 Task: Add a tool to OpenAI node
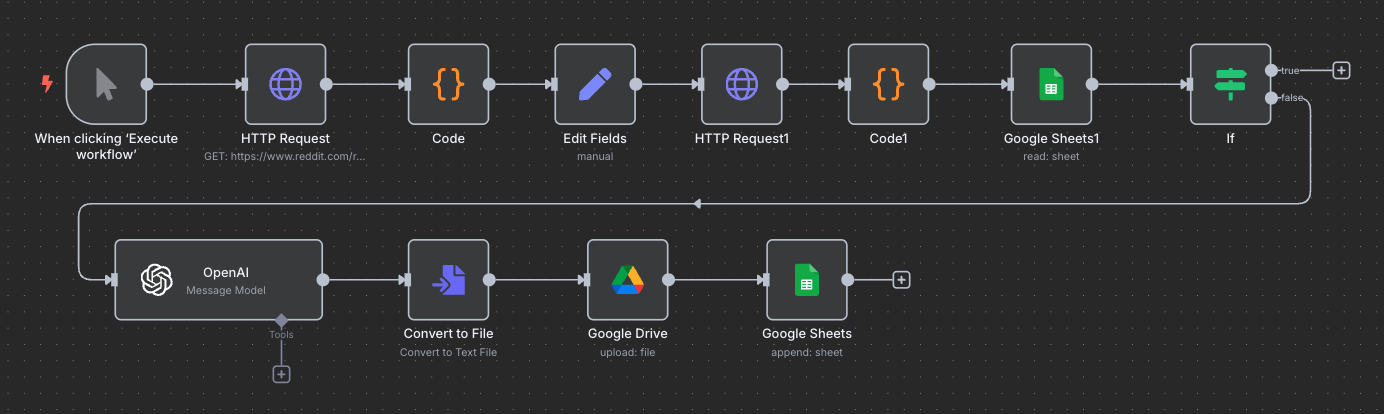281,374
